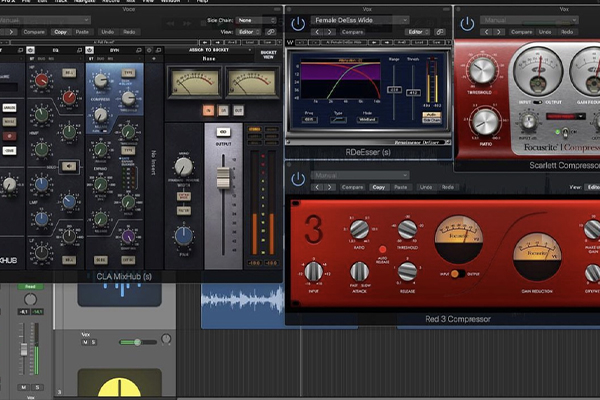Click Copy in the CLA MixHub window

tap(60, 32)
